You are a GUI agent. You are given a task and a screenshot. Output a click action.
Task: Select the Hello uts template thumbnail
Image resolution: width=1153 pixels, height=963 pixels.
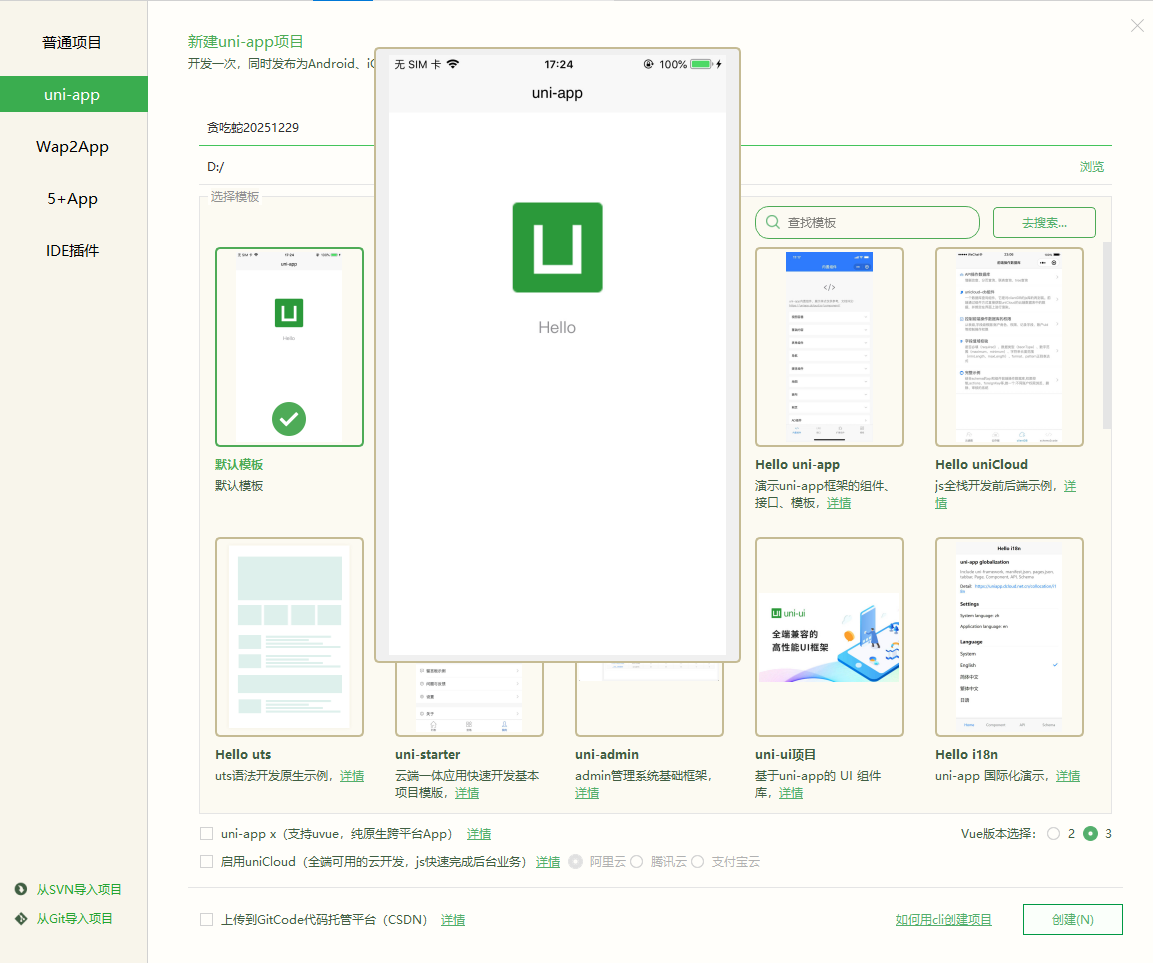click(x=289, y=636)
